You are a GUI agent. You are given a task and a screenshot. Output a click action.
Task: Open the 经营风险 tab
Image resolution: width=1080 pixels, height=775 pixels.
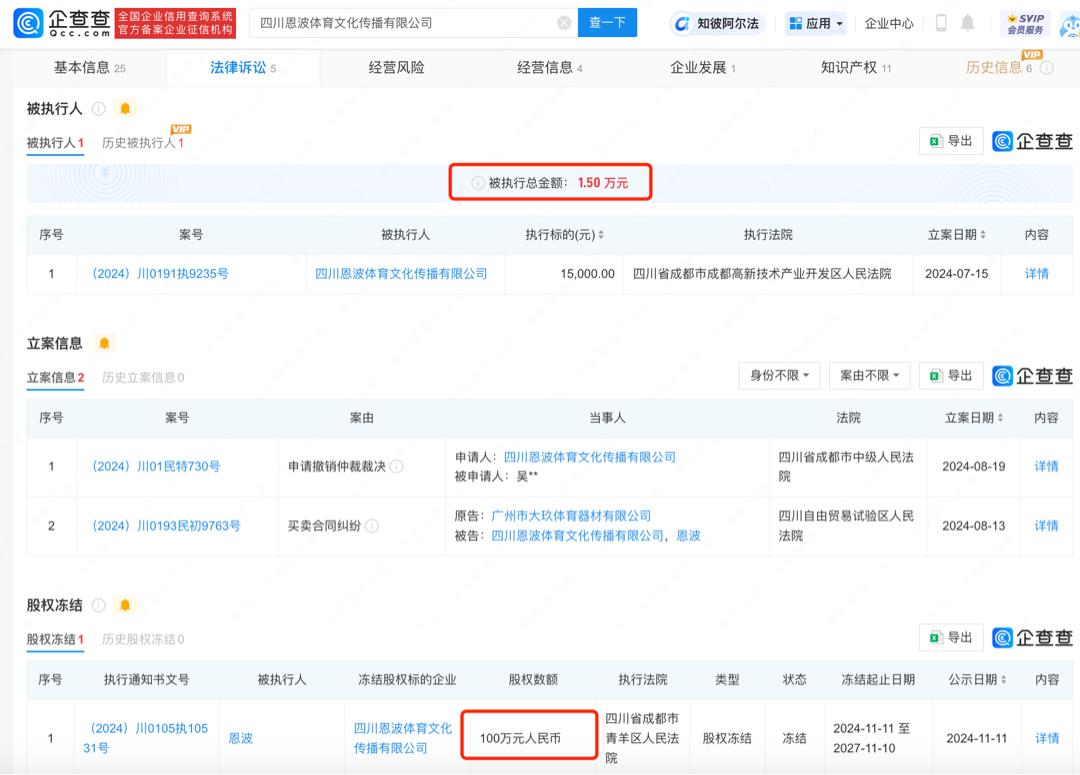point(396,68)
